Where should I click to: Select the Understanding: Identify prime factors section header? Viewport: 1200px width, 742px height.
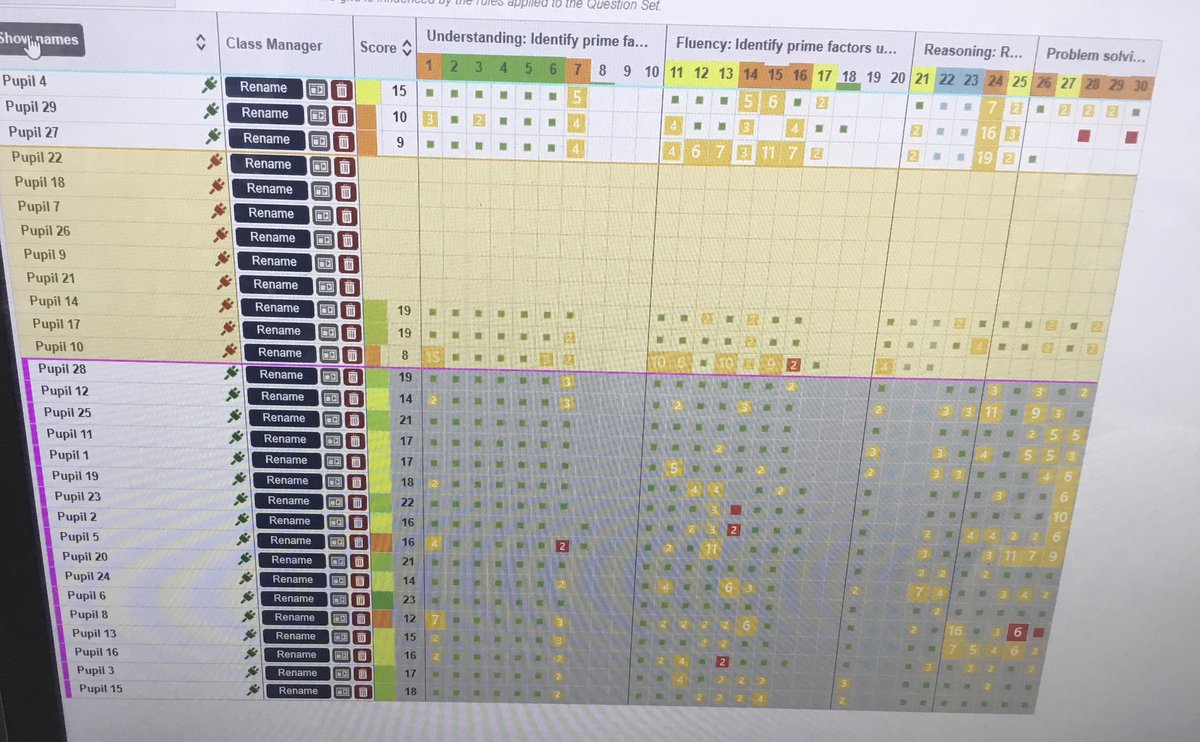pyautogui.click(x=539, y=39)
